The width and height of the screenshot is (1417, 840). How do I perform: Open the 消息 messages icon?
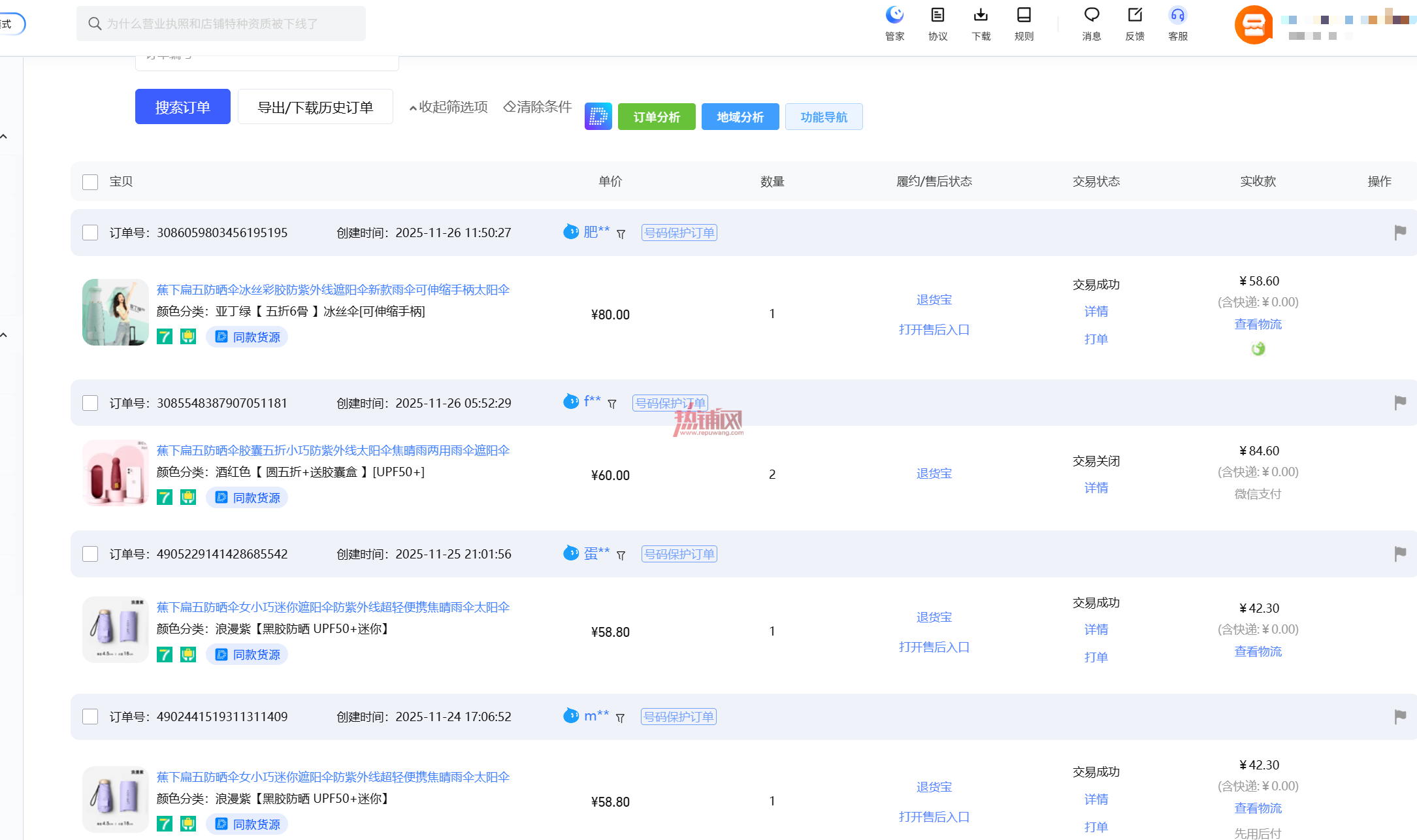click(1092, 16)
